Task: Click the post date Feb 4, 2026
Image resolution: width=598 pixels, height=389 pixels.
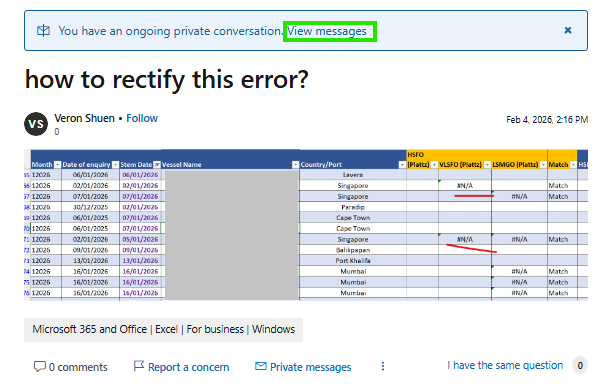Action: click(547, 120)
